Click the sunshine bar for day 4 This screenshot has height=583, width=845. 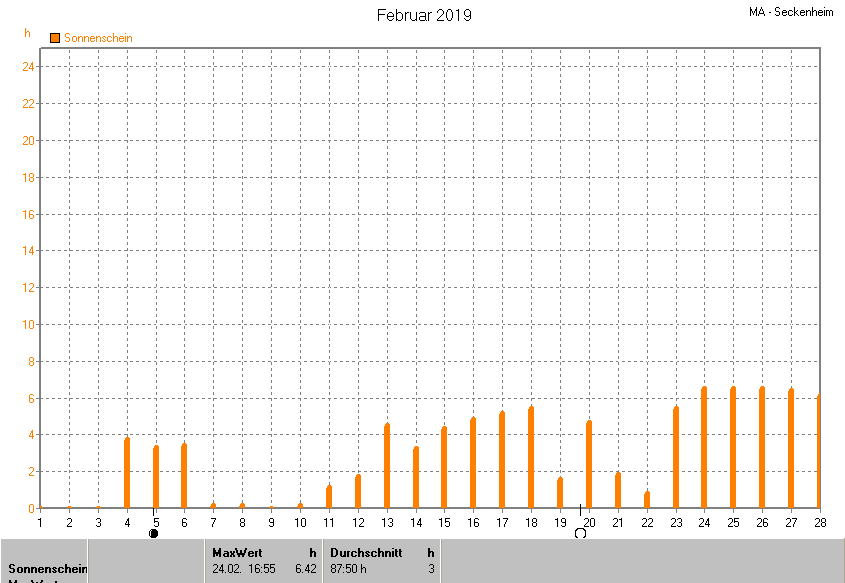click(x=127, y=473)
